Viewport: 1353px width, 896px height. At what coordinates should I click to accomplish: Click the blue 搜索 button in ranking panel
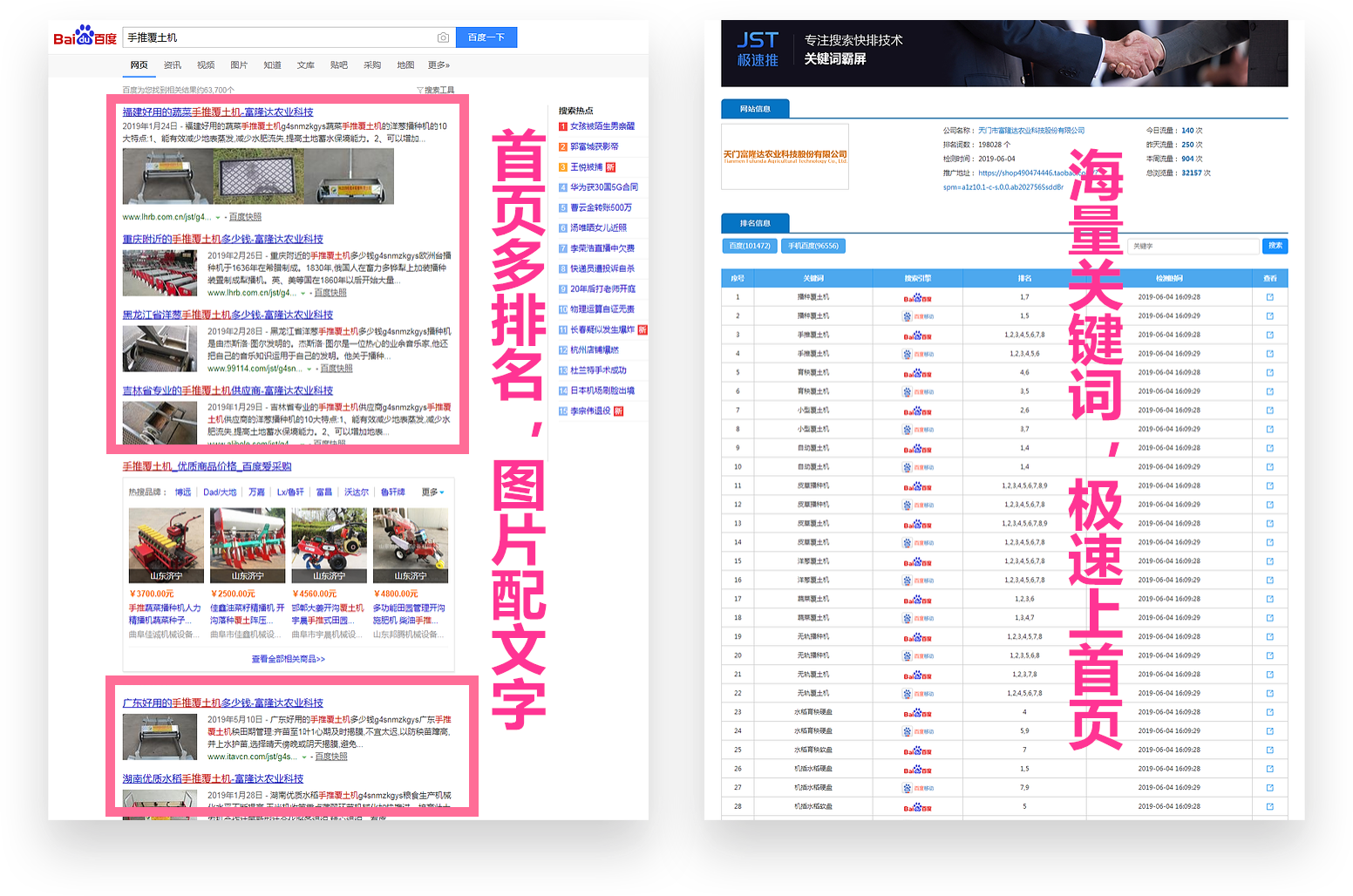click(1275, 246)
